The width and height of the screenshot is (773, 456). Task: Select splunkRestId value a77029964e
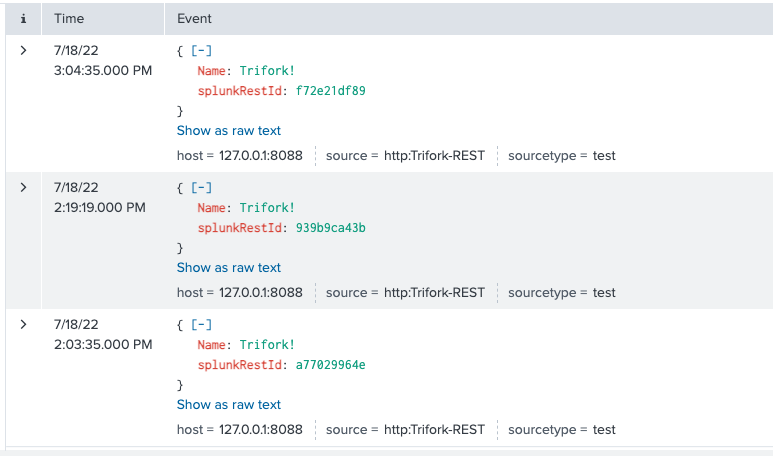[x=330, y=365]
